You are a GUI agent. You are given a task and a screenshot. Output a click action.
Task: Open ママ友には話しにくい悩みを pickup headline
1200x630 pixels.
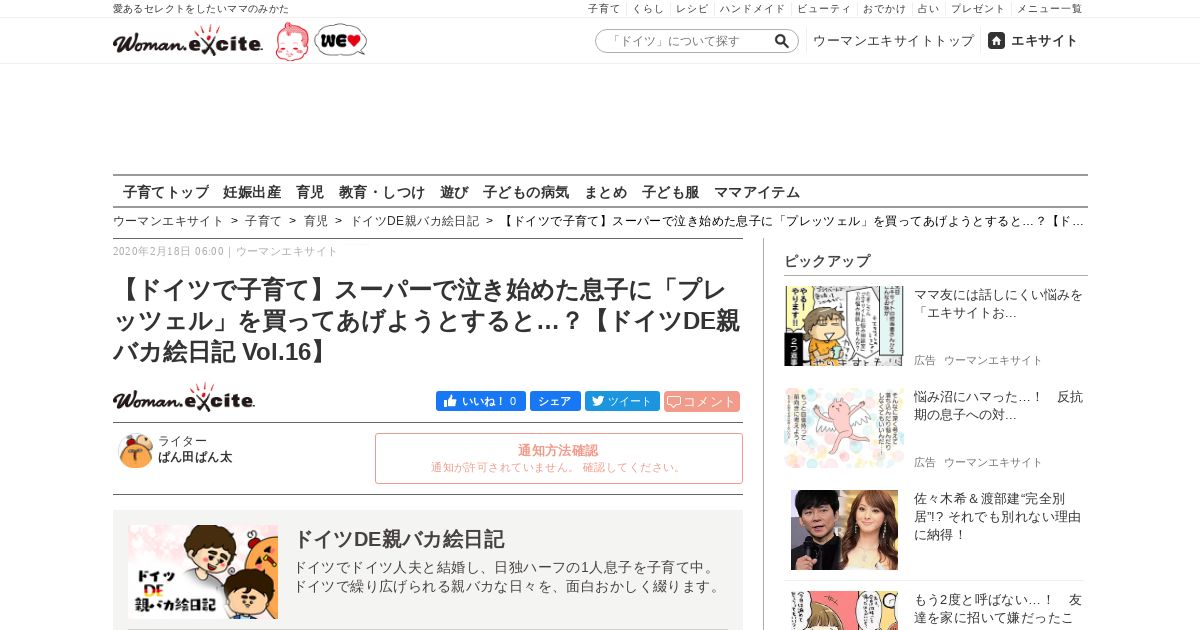[x=998, y=304]
